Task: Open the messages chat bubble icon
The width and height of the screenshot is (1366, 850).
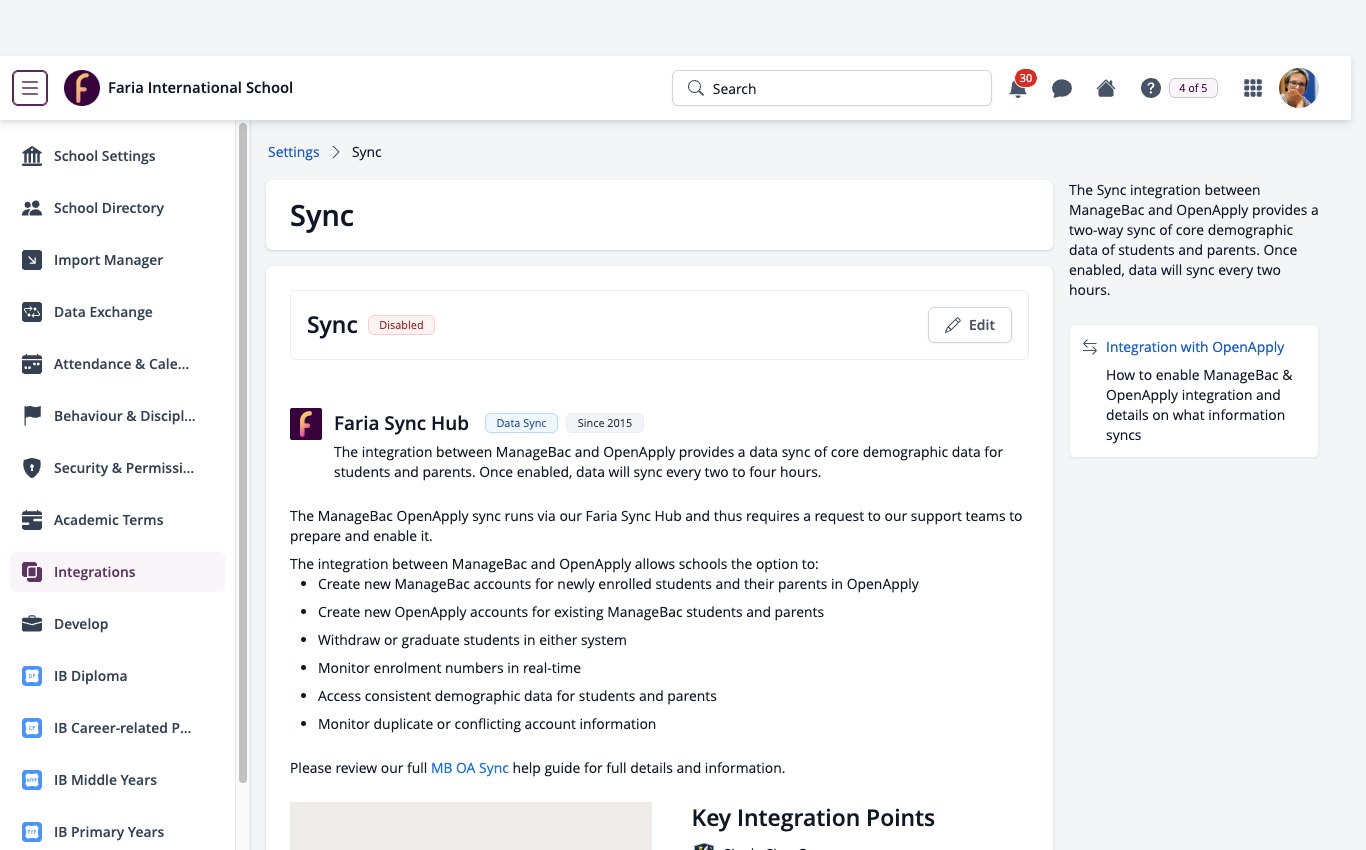Action: (x=1062, y=89)
